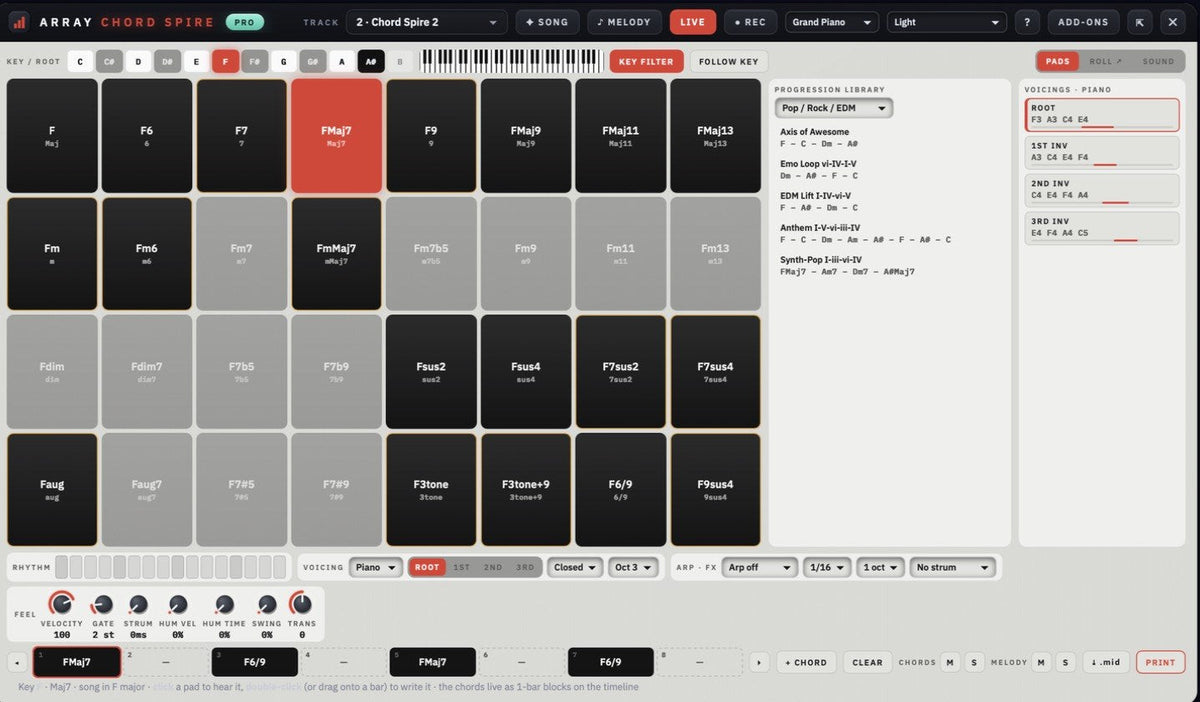1200x702 pixels.
Task: Click the collapse window arrow icon
Action: (x=1140, y=22)
